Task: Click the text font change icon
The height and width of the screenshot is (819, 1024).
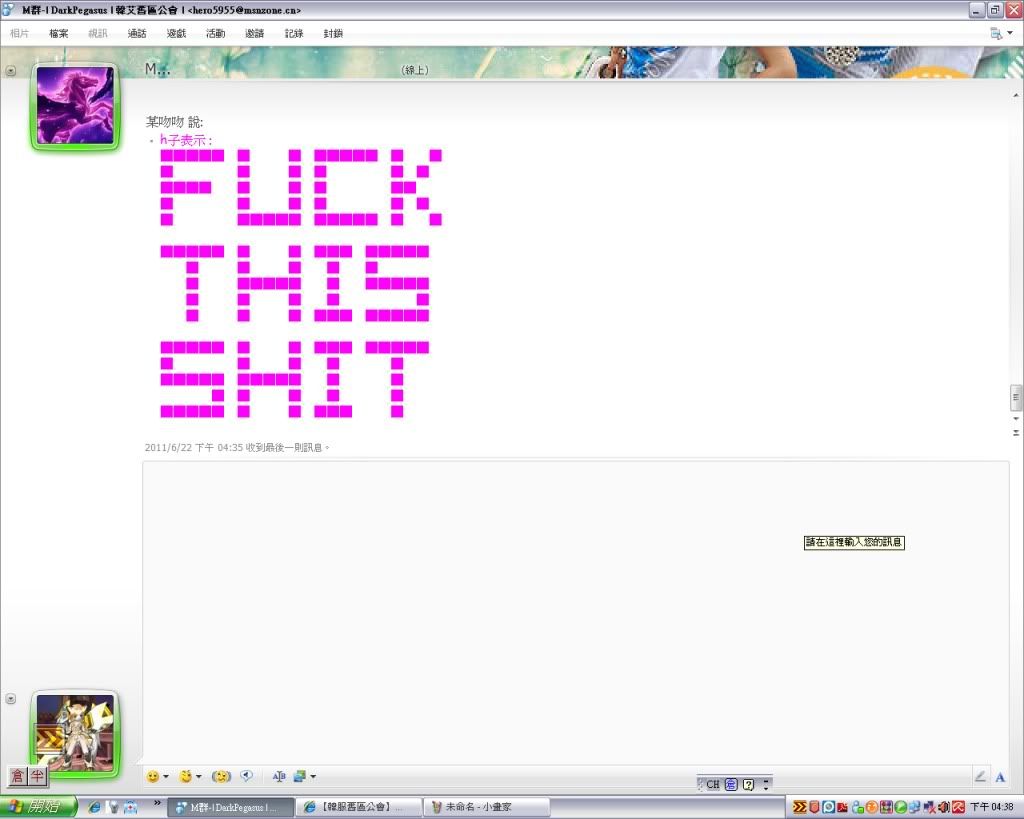Action: pos(279,776)
